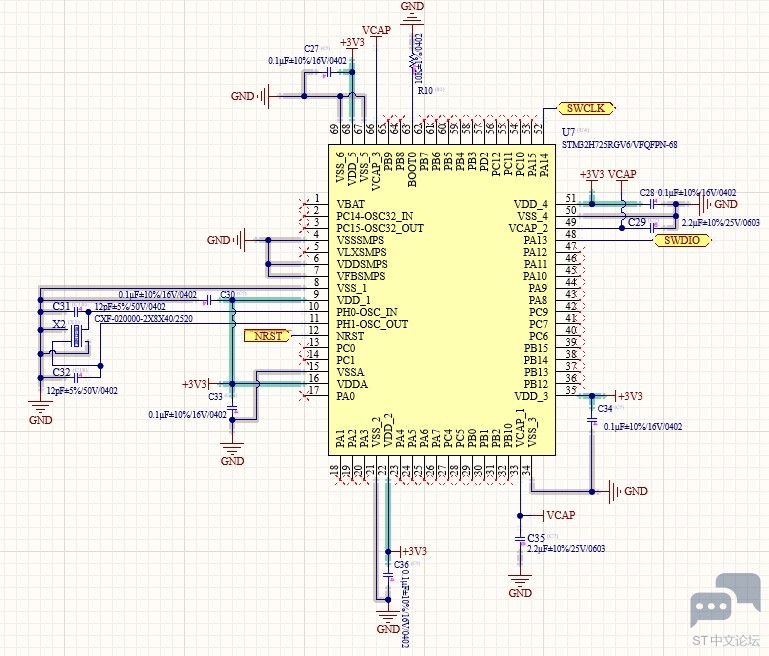Select the SWDIO port symbol
Image resolution: width=769 pixels, height=656 pixels.
[682, 240]
